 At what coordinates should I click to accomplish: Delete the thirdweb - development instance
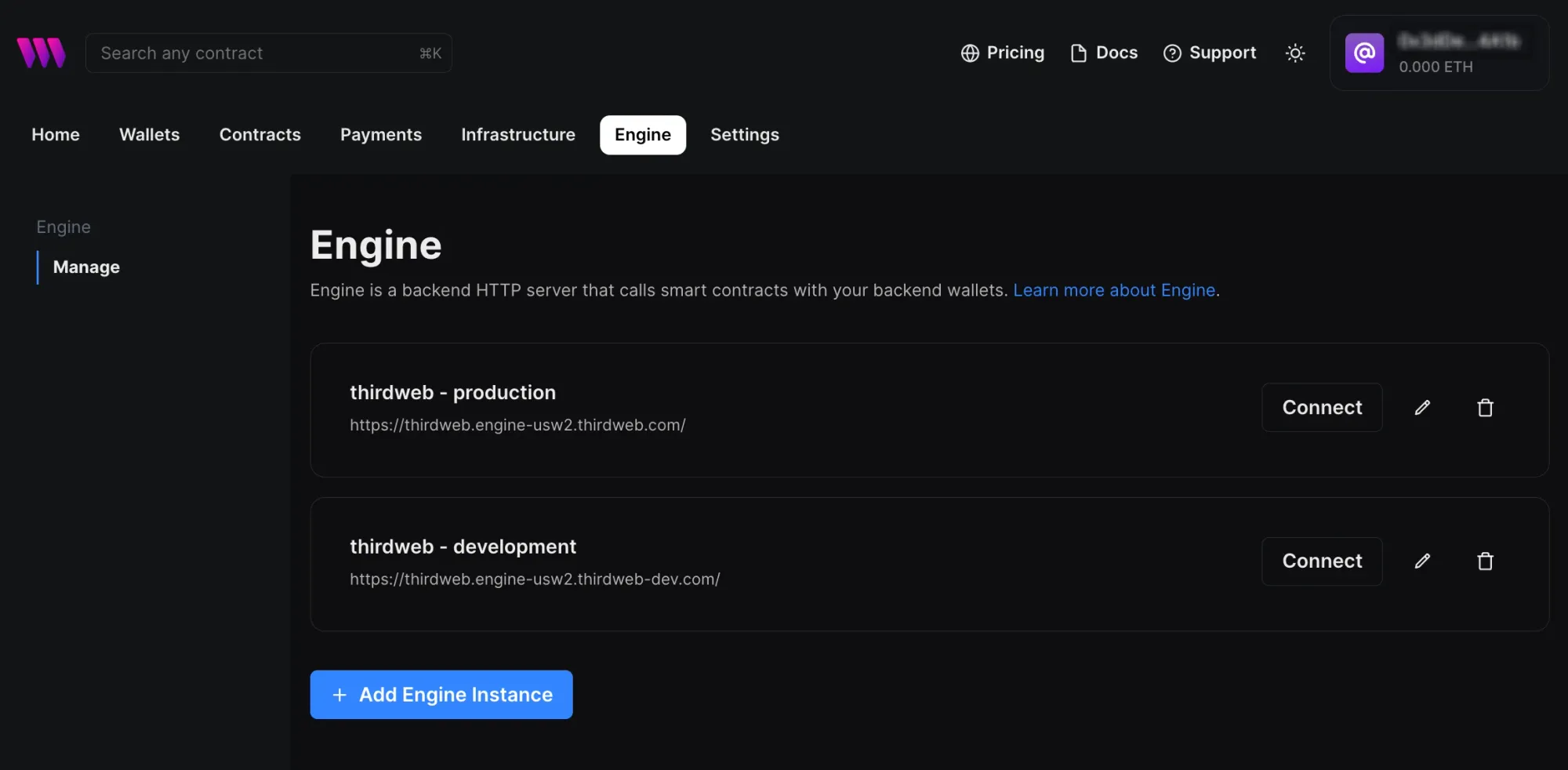(x=1485, y=561)
